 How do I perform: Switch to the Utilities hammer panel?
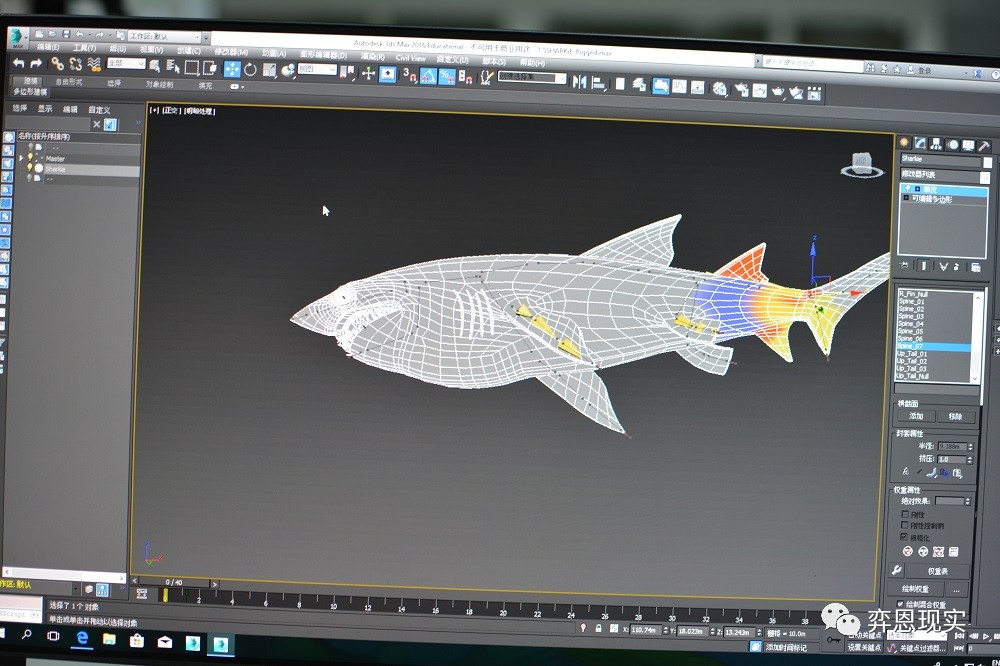coord(985,145)
